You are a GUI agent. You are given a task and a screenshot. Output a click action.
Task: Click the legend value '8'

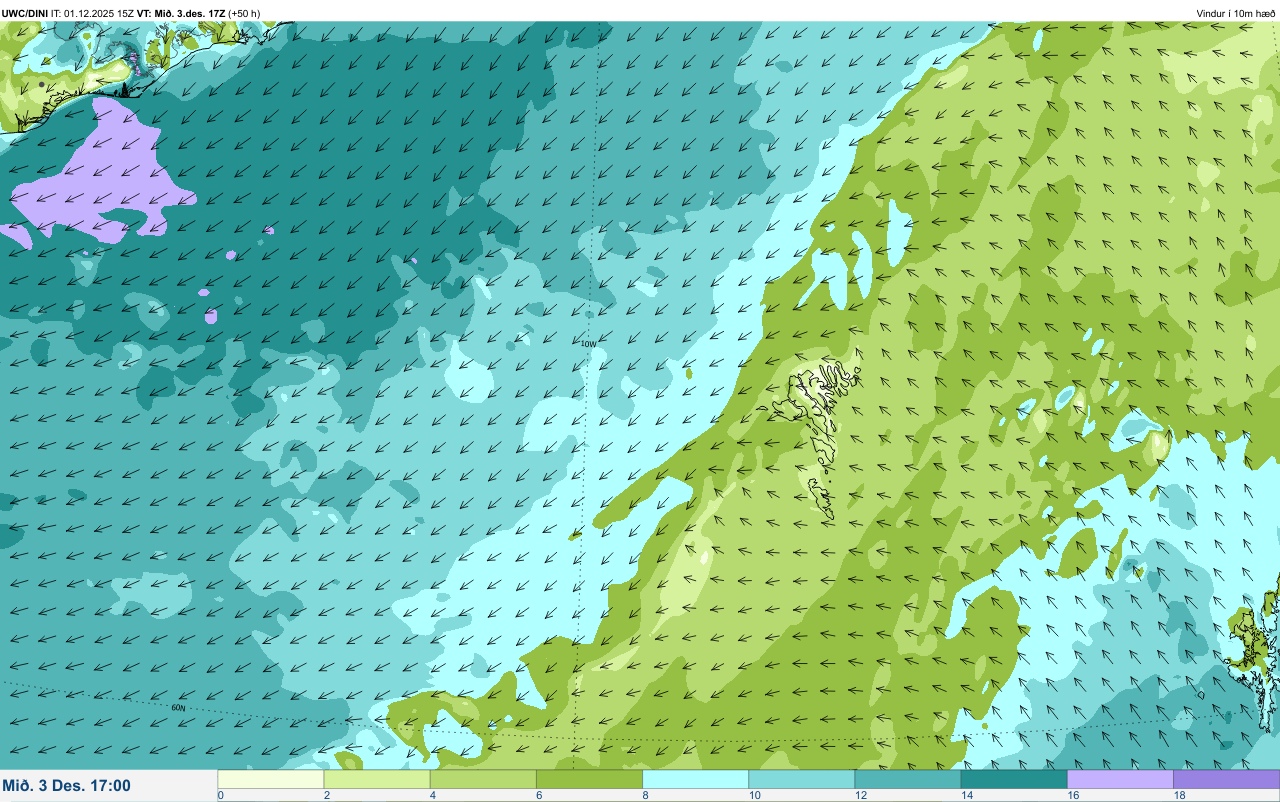[x=645, y=795]
